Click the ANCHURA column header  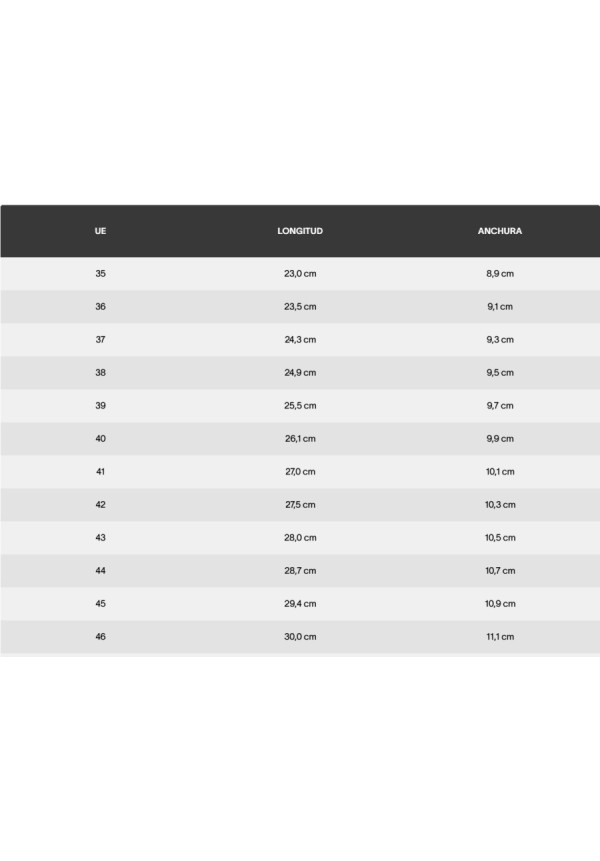tap(499, 231)
